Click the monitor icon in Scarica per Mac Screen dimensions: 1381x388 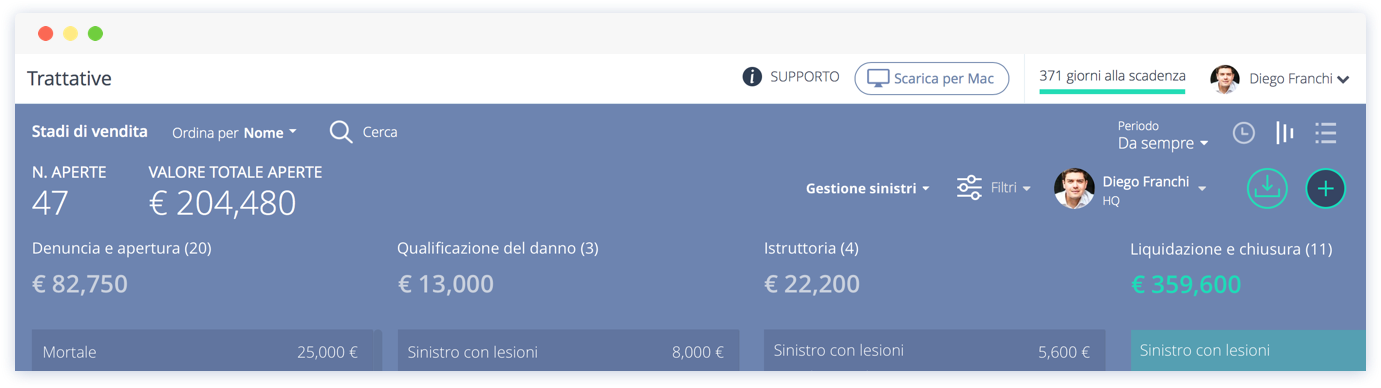878,78
